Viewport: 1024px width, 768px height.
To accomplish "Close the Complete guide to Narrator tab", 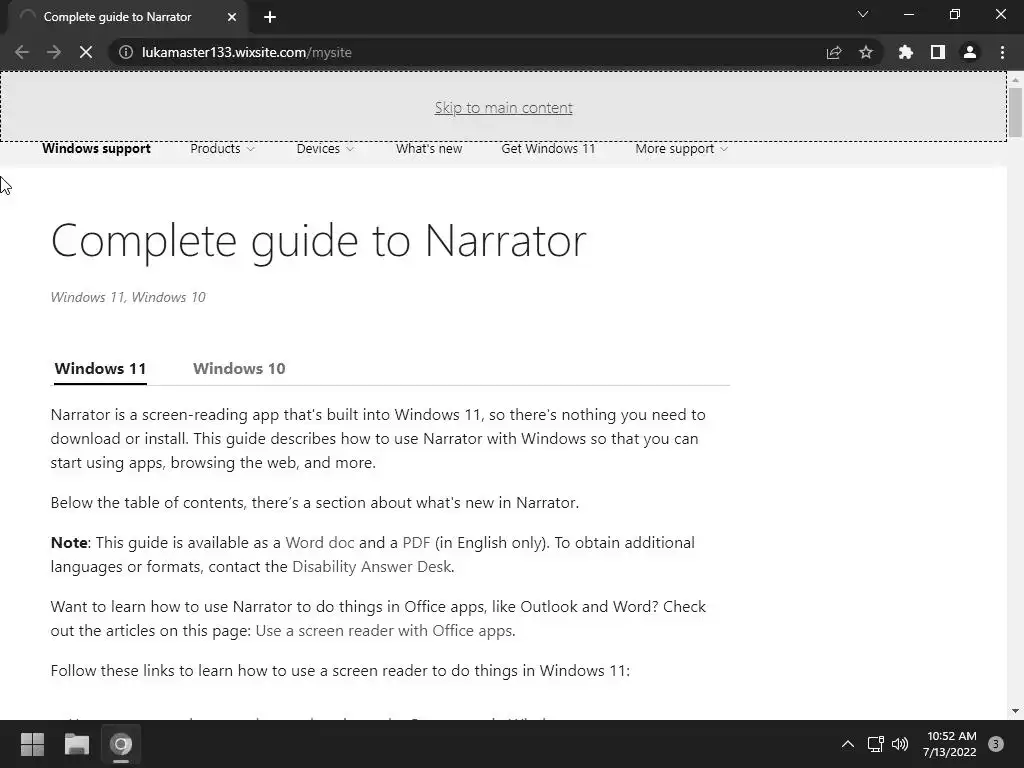I will click(232, 17).
